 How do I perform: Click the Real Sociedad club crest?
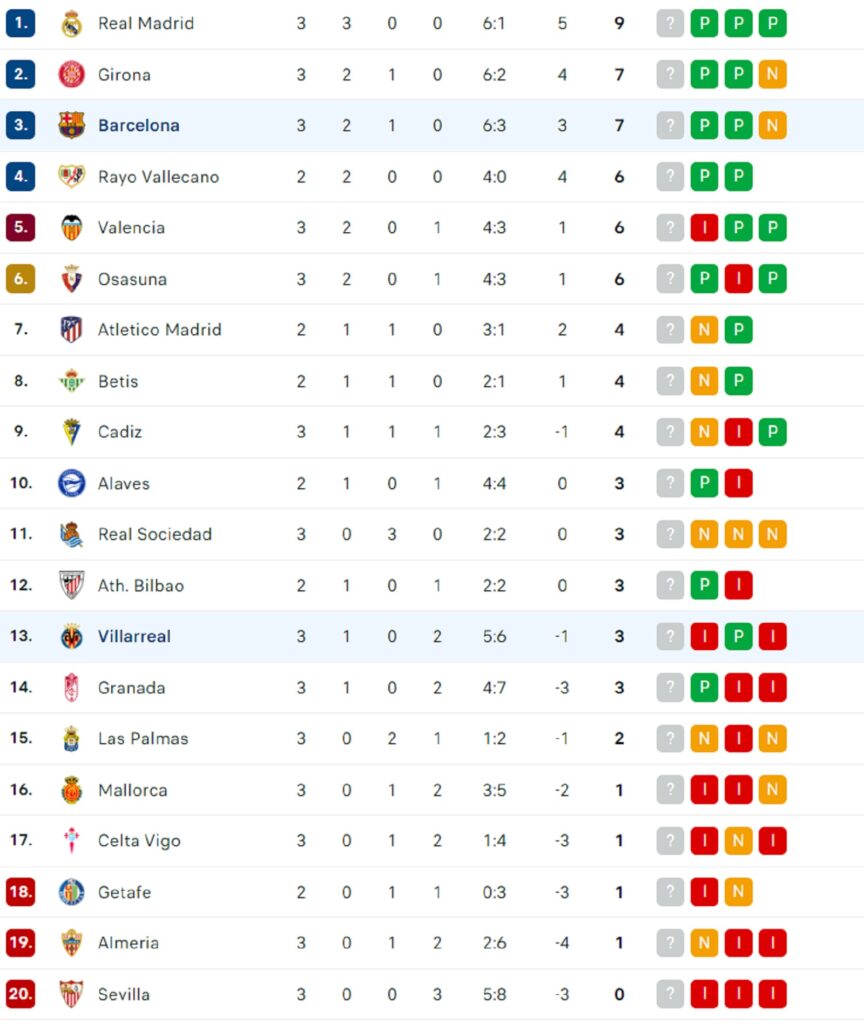[71, 534]
